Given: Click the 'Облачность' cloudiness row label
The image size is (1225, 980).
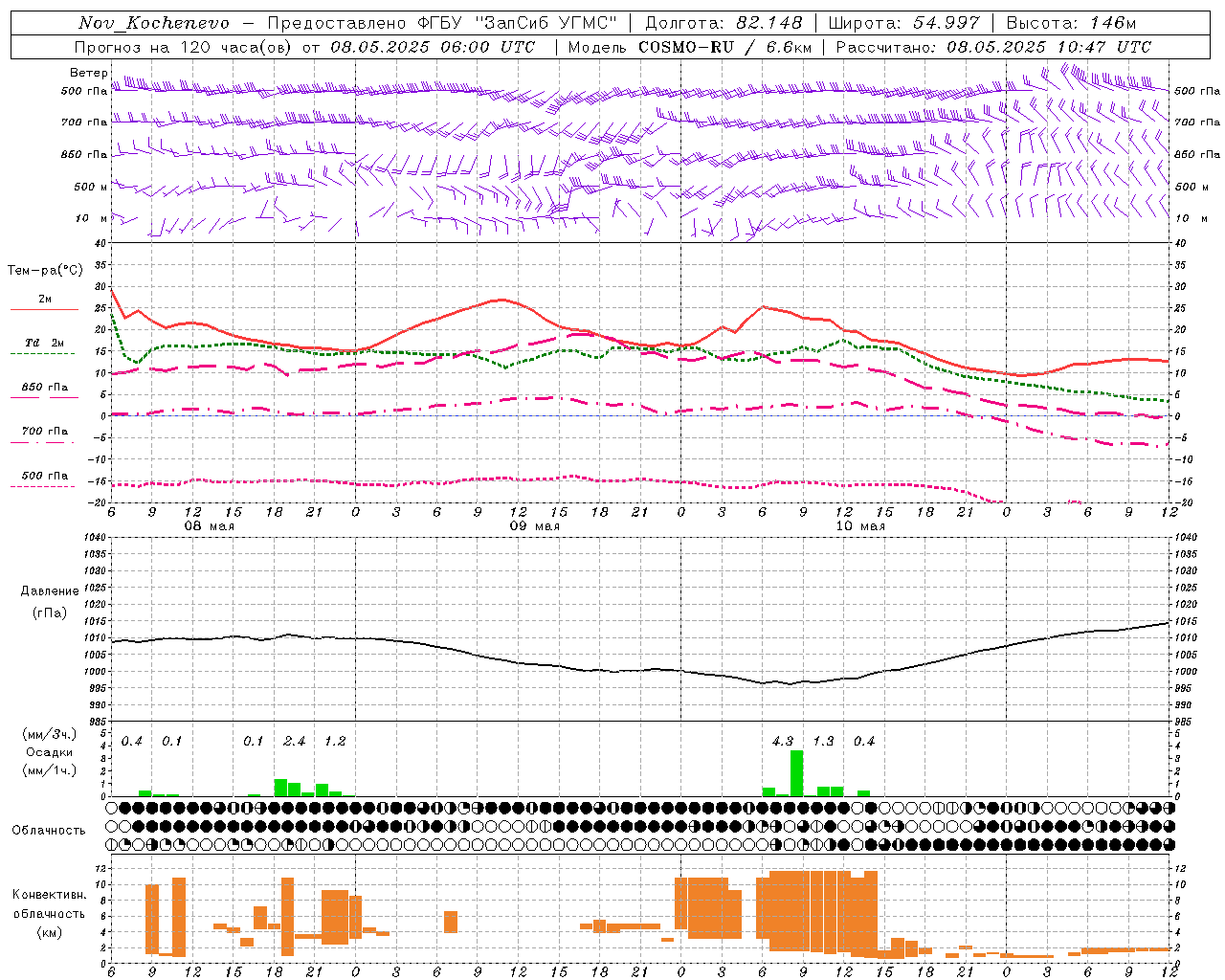Looking at the screenshot, I should [x=49, y=830].
